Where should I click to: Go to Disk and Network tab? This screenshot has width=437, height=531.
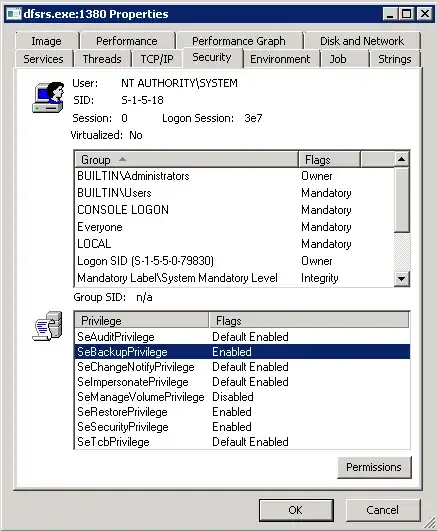point(362,41)
